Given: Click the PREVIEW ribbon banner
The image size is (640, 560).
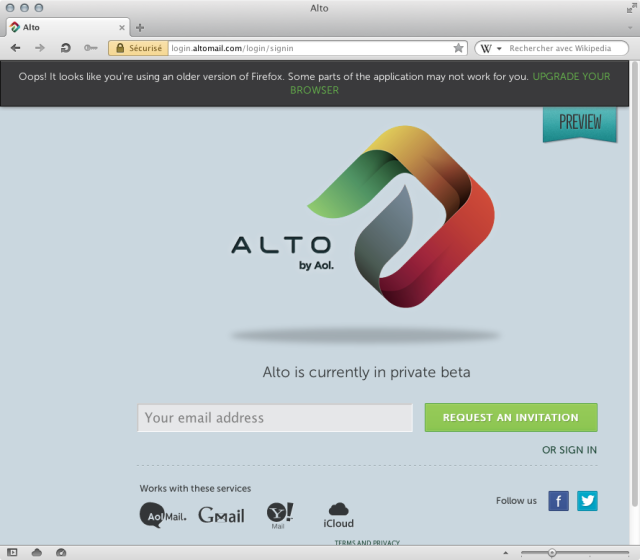Looking at the screenshot, I should tap(580, 124).
